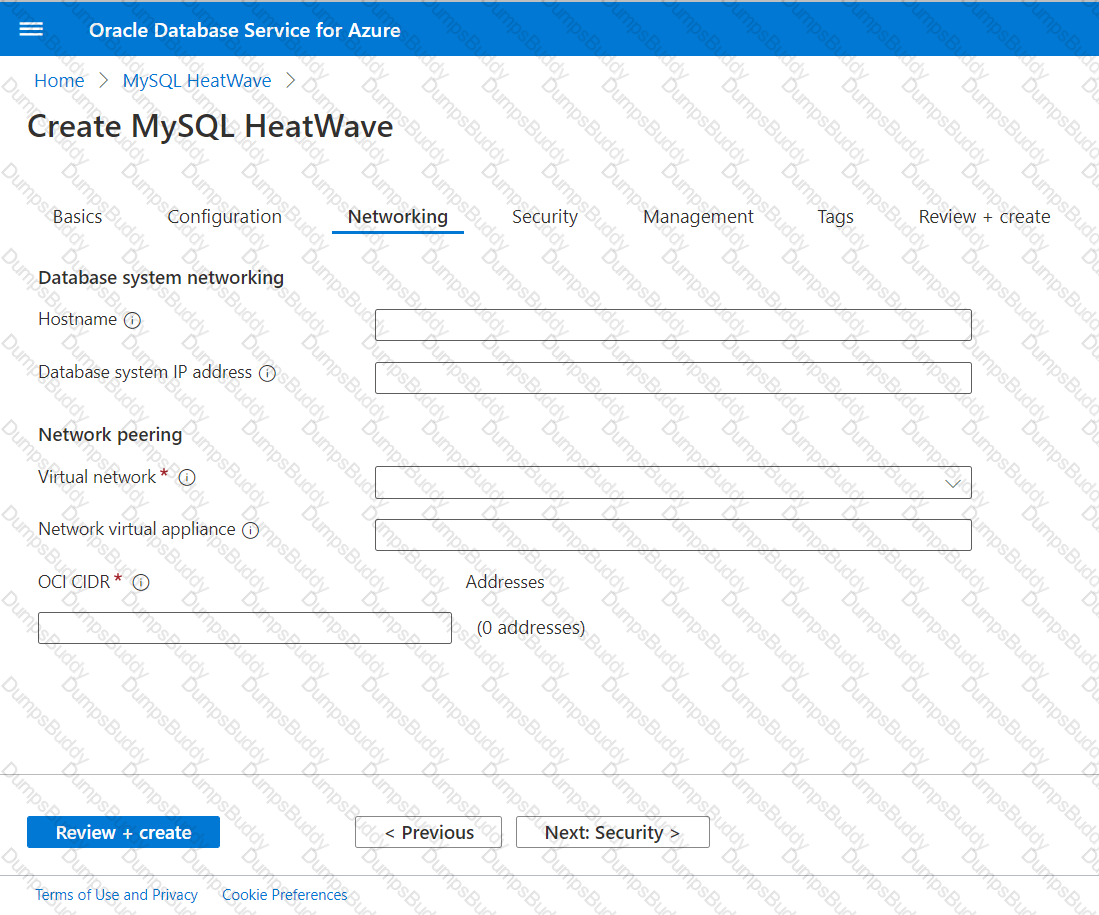Click the Oracle Database Service for Azure title
1099x915 pixels.
tap(245, 30)
